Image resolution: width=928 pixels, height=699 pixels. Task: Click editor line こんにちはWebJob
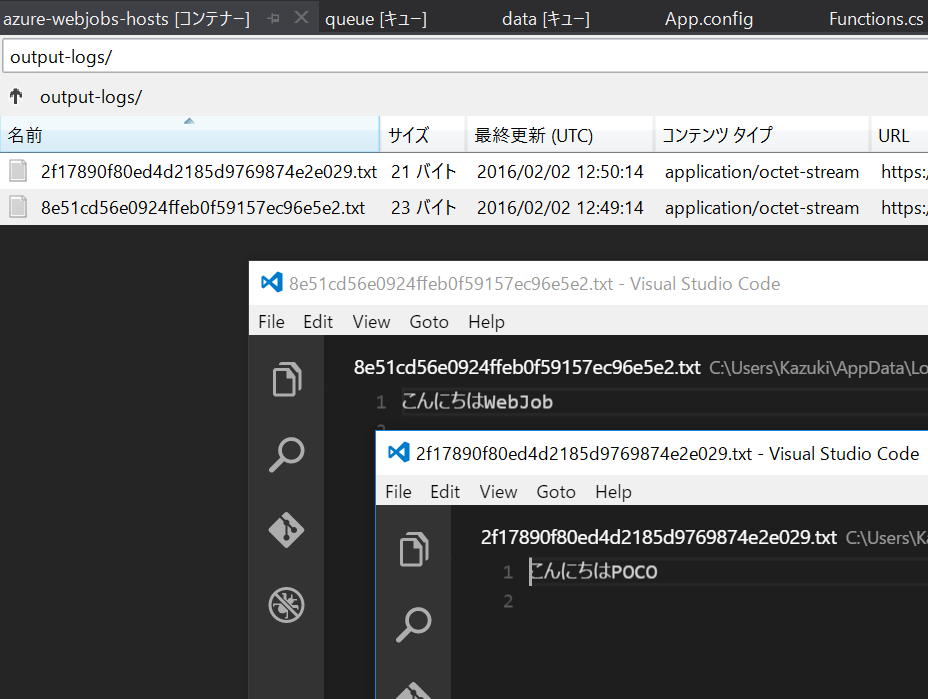pos(477,401)
